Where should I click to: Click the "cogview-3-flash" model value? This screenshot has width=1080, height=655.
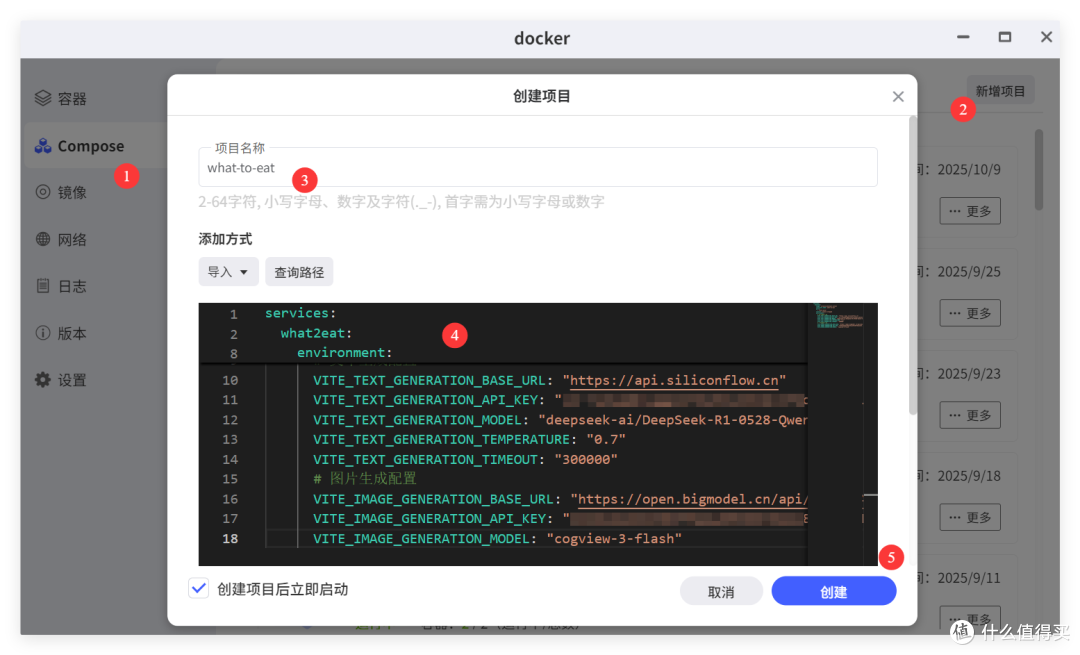[614, 539]
